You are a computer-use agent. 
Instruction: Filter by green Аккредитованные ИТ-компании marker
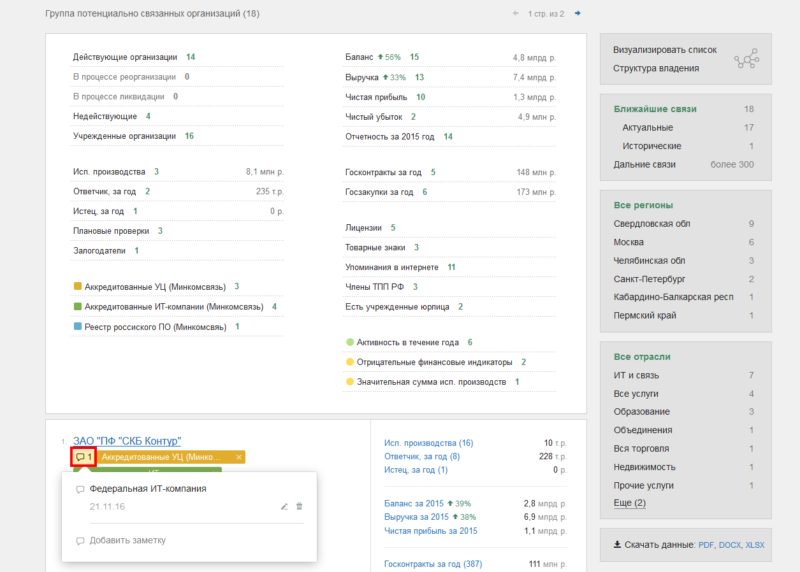click(78, 306)
